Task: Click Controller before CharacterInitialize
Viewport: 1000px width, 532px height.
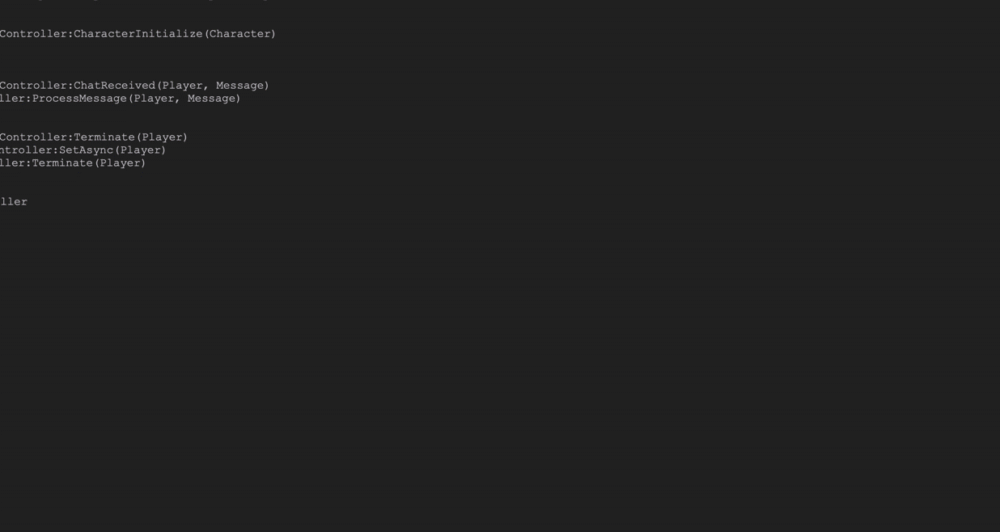Action: [34, 34]
